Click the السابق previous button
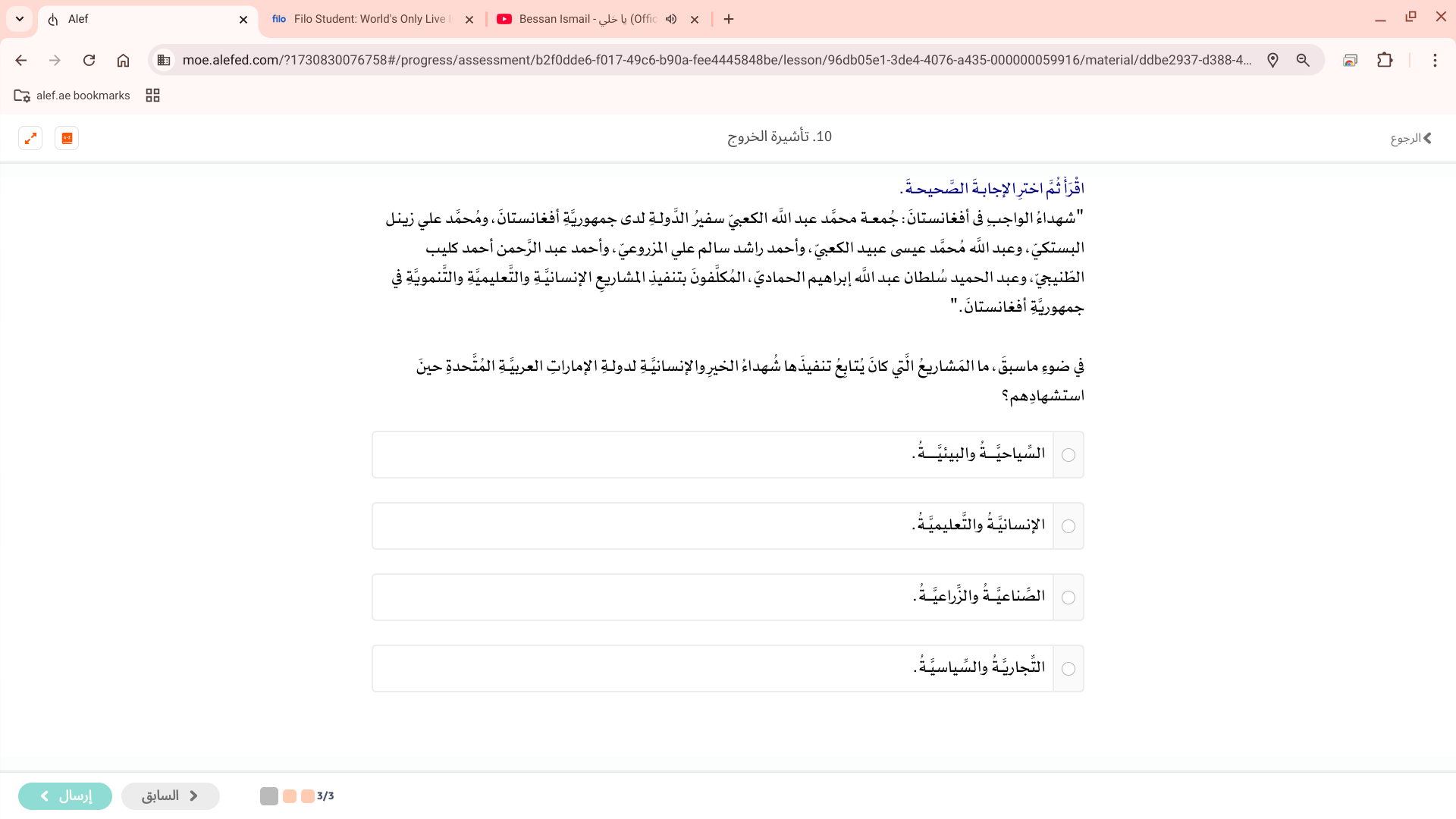Image resolution: width=1456 pixels, height=819 pixels. pyautogui.click(x=170, y=795)
